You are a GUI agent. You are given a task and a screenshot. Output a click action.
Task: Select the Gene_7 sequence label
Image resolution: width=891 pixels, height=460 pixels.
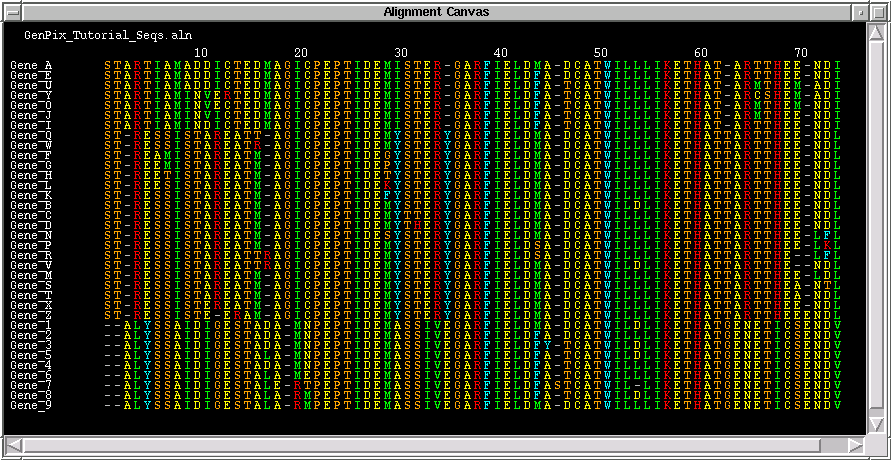31,385
